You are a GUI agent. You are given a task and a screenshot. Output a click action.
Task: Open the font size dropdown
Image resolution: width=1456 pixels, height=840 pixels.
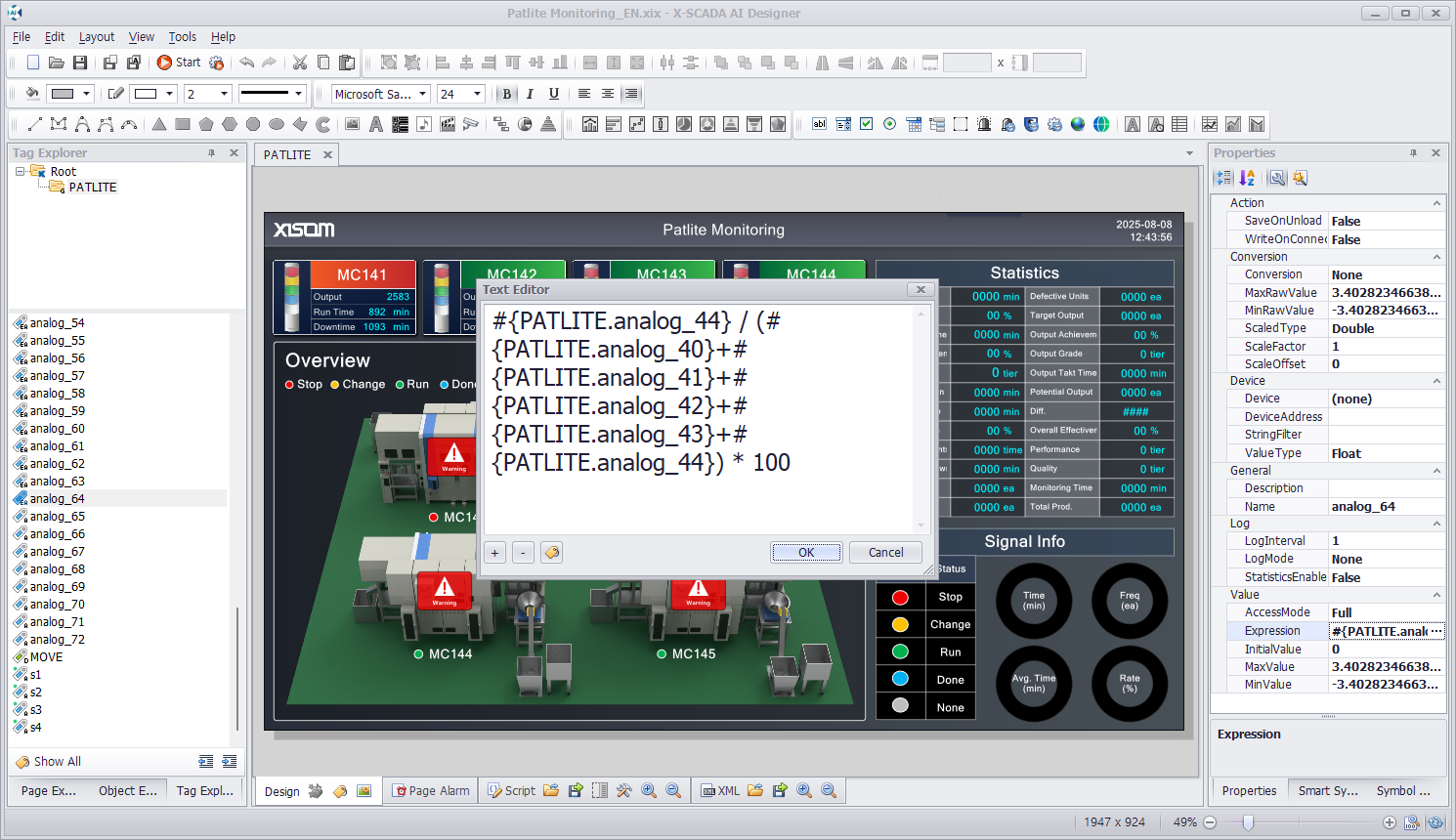[x=477, y=94]
